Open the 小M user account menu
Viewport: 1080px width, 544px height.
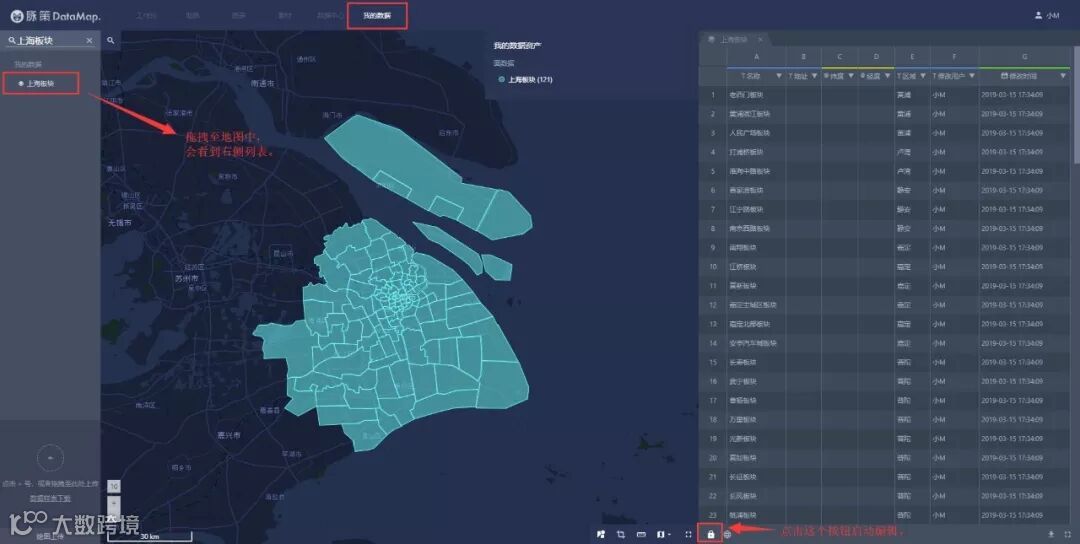coord(1047,15)
